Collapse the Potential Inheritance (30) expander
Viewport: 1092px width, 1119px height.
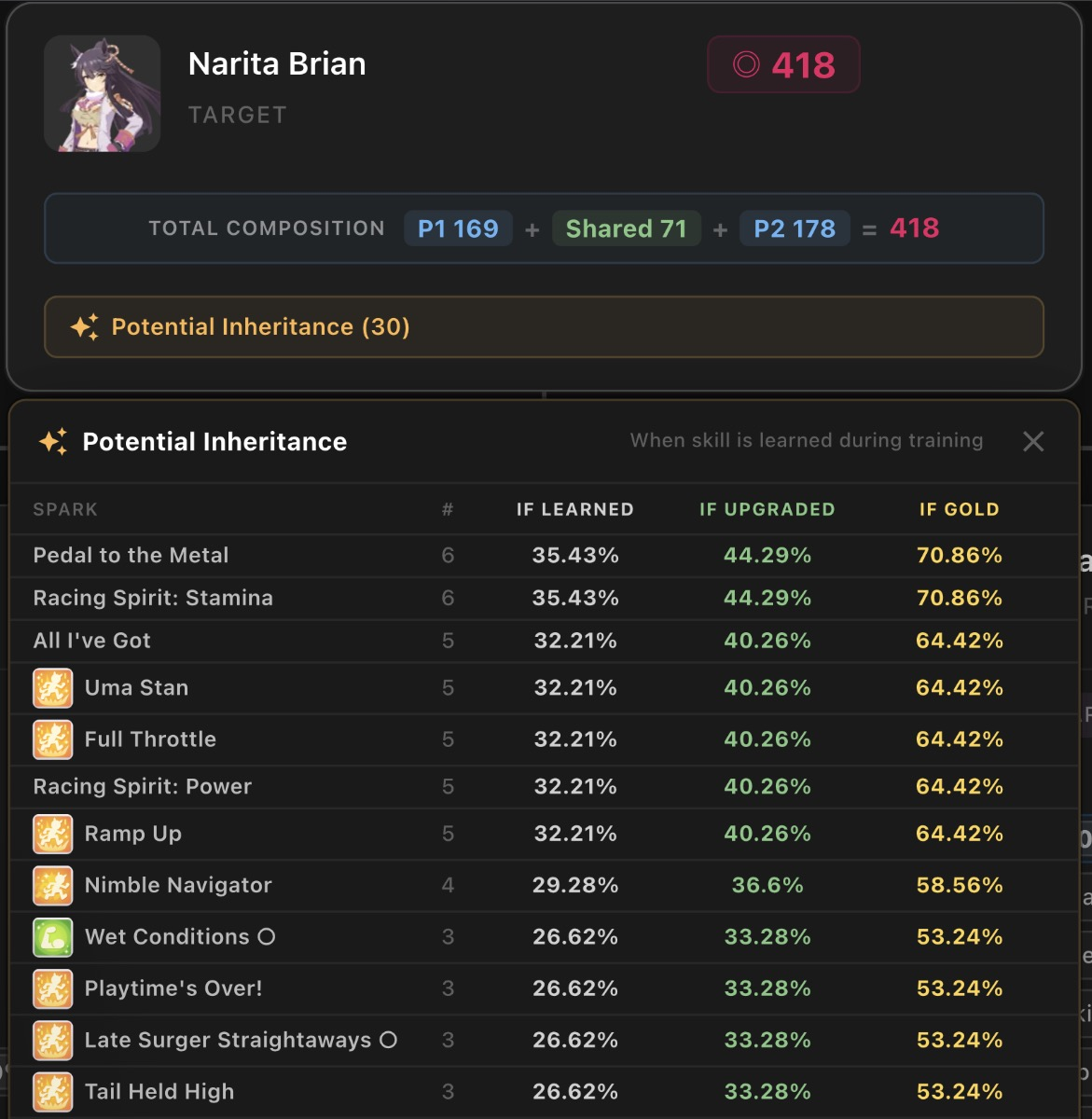(544, 327)
